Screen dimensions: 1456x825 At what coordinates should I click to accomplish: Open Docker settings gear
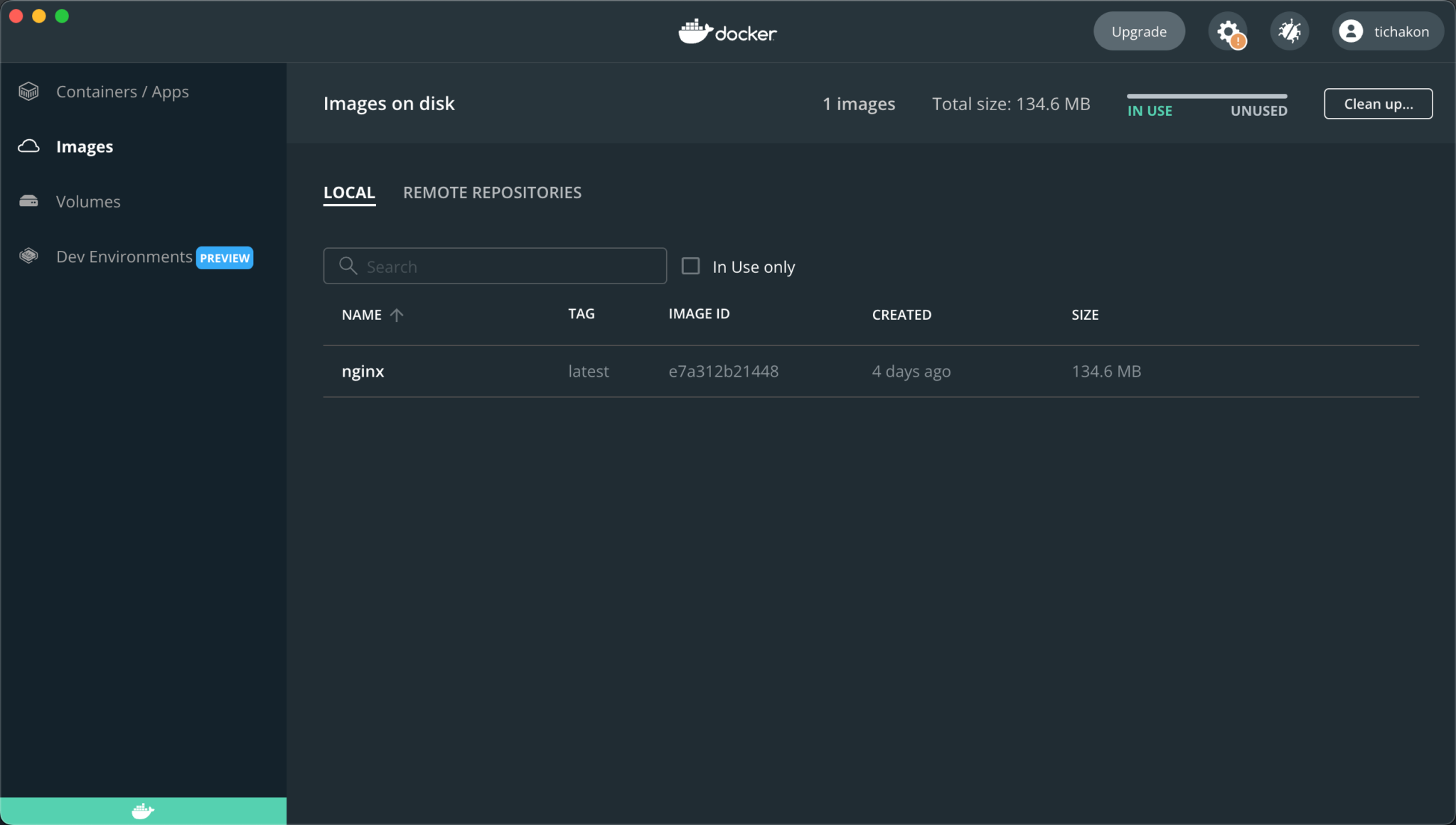1228,31
